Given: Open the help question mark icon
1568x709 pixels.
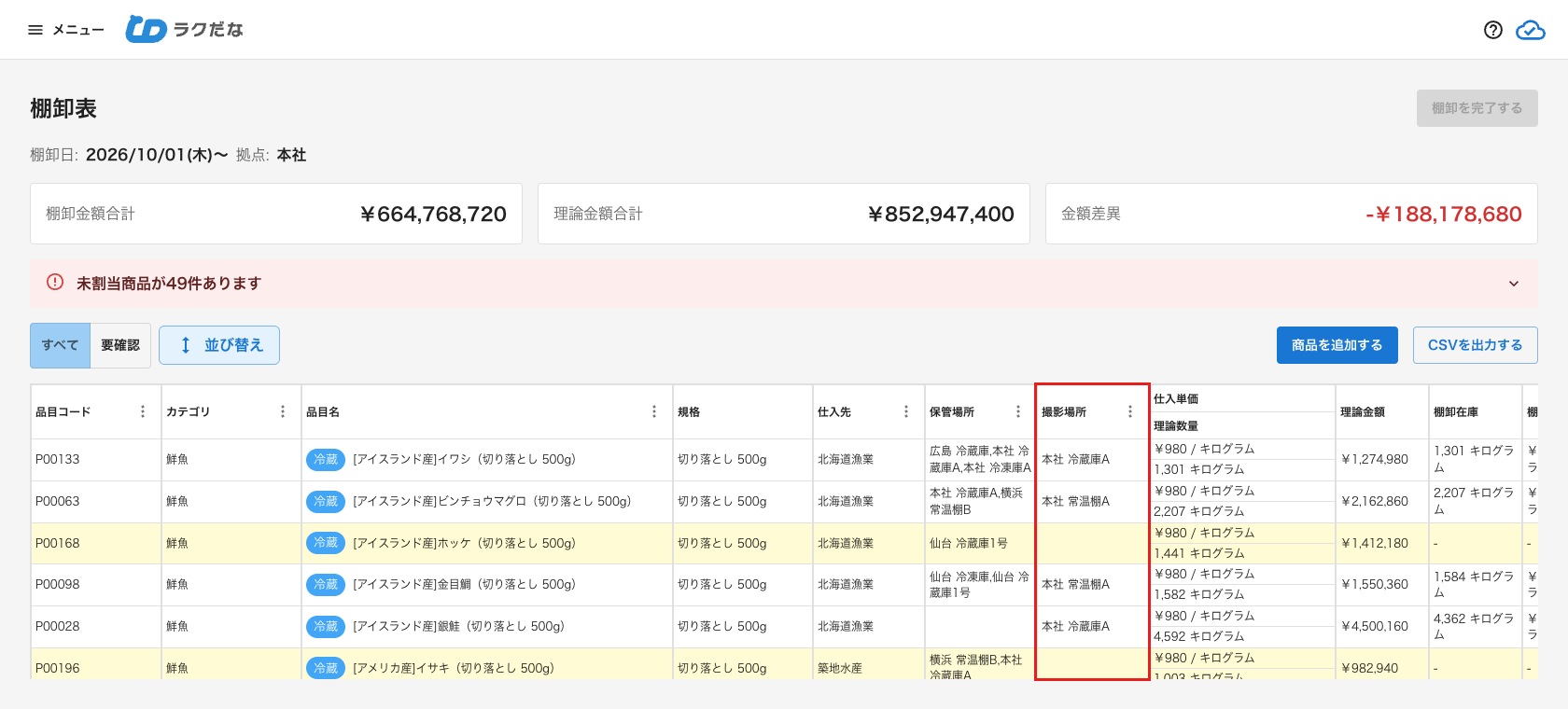Looking at the screenshot, I should tap(1493, 30).
